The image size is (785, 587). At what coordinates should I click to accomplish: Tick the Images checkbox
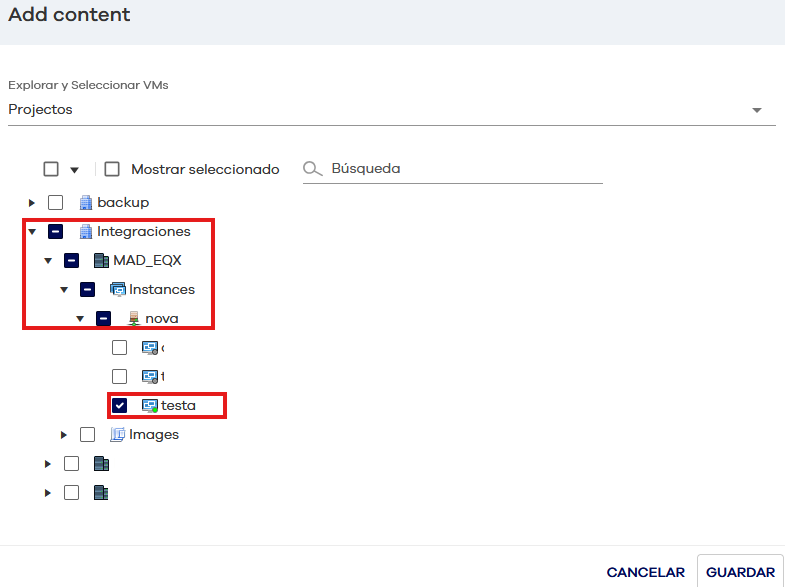pyautogui.click(x=88, y=435)
